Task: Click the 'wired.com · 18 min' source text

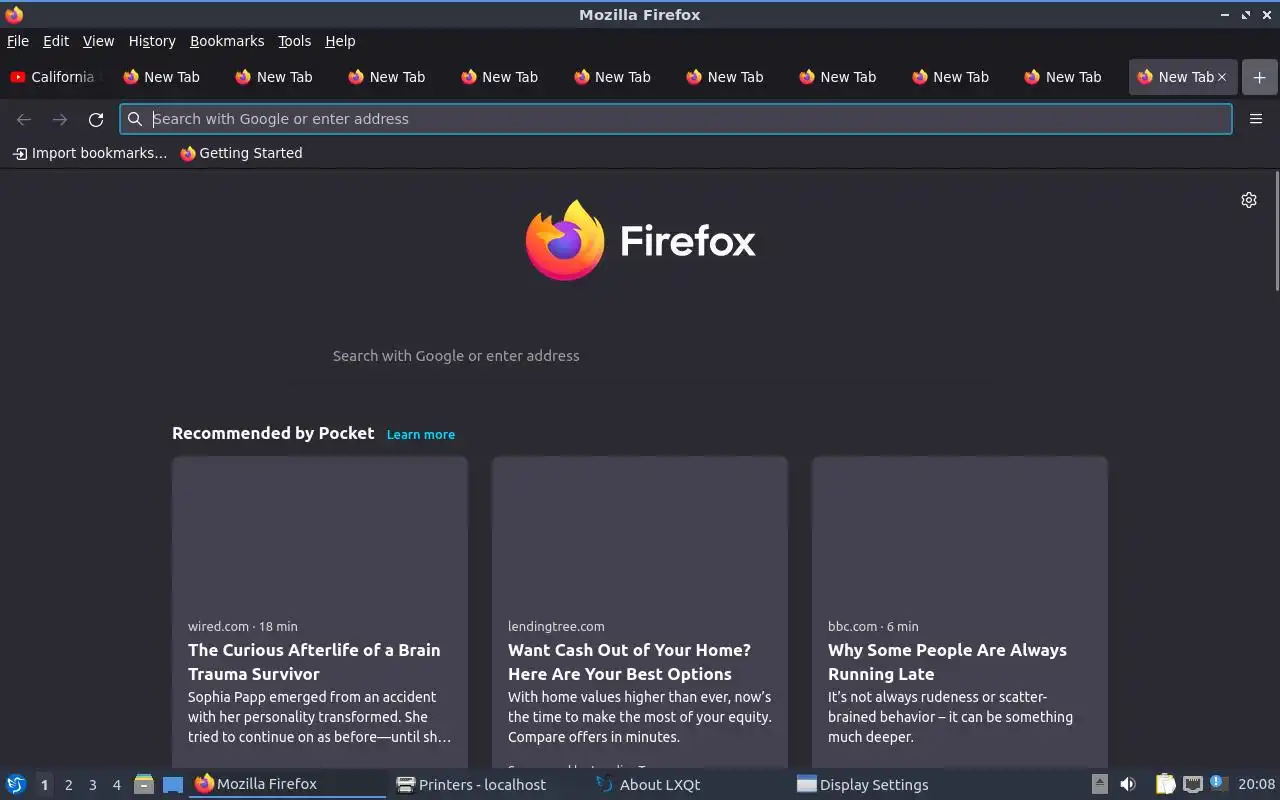Action: point(243,626)
